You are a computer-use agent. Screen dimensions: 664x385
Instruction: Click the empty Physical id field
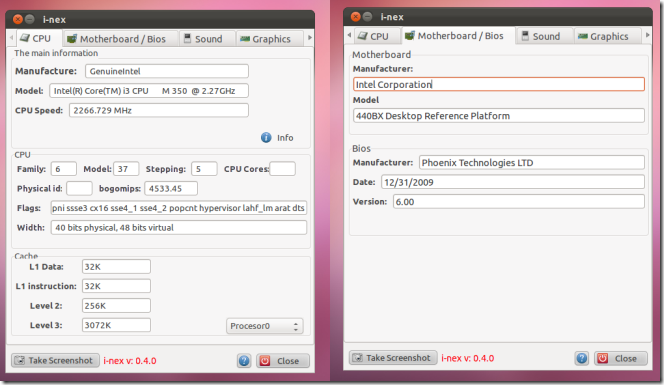(79, 188)
